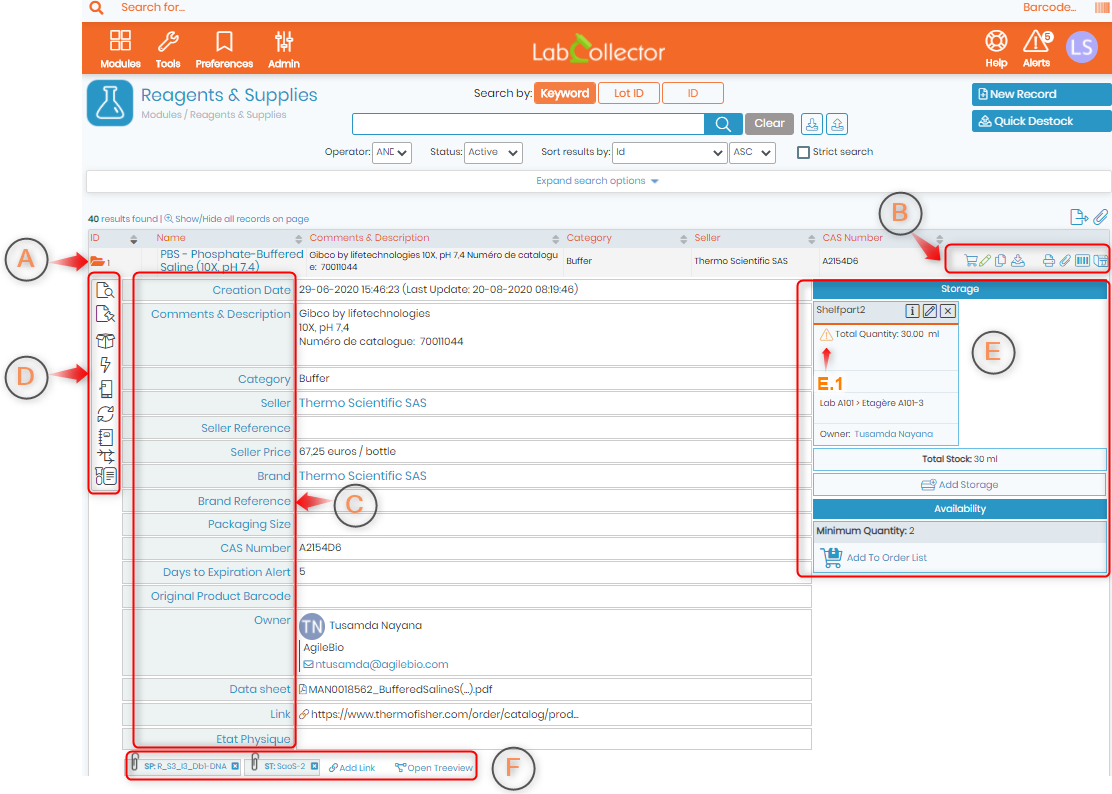Click the barcode icon in record row
The image size is (1112, 794).
1082,261
